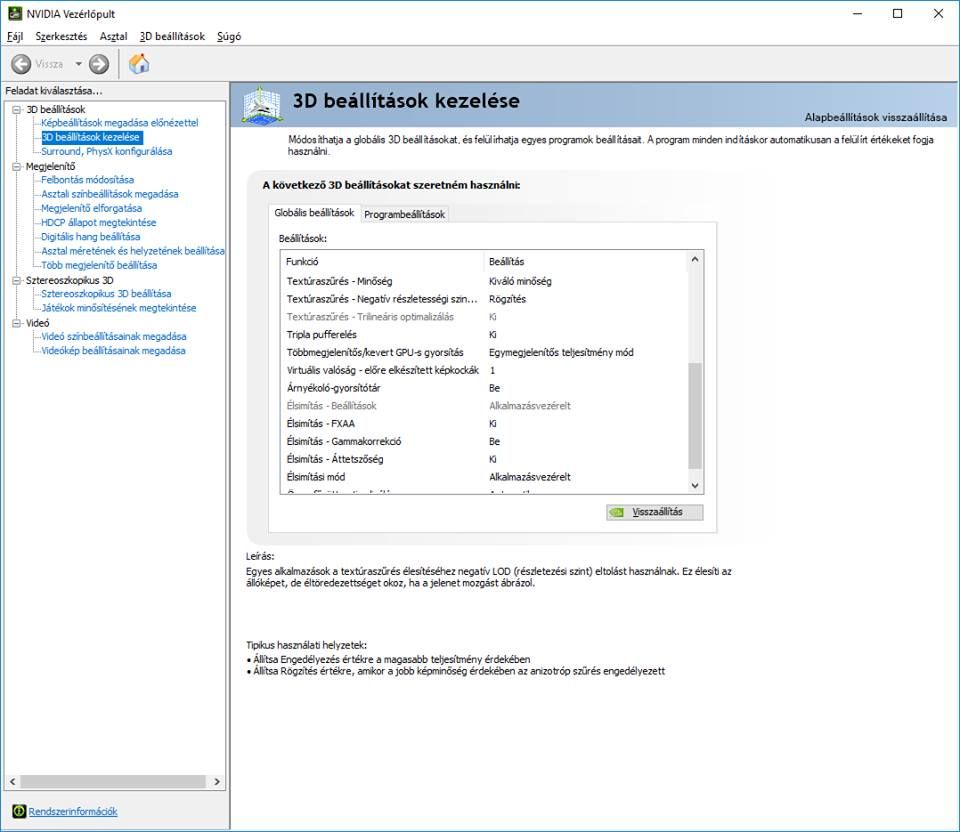960x832 pixels.
Task: Select the Élsimítás - Áttetszőség row
Action: [x=484, y=459]
